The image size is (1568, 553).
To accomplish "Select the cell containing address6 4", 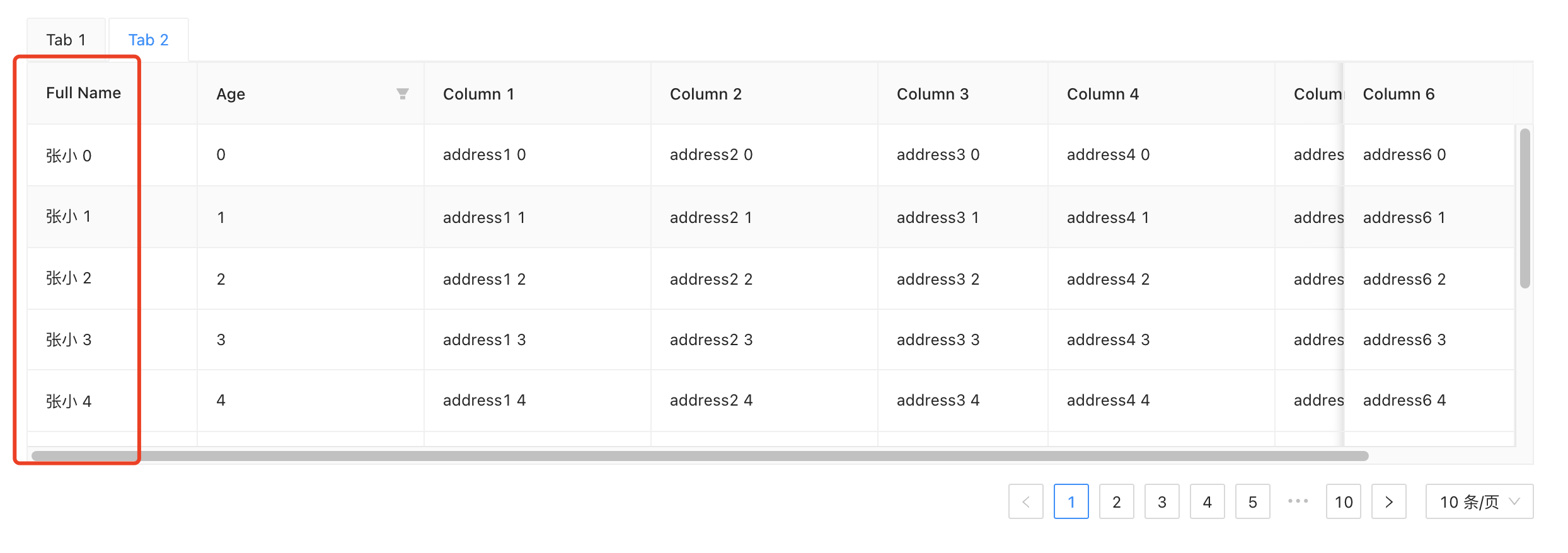I will [x=1404, y=400].
